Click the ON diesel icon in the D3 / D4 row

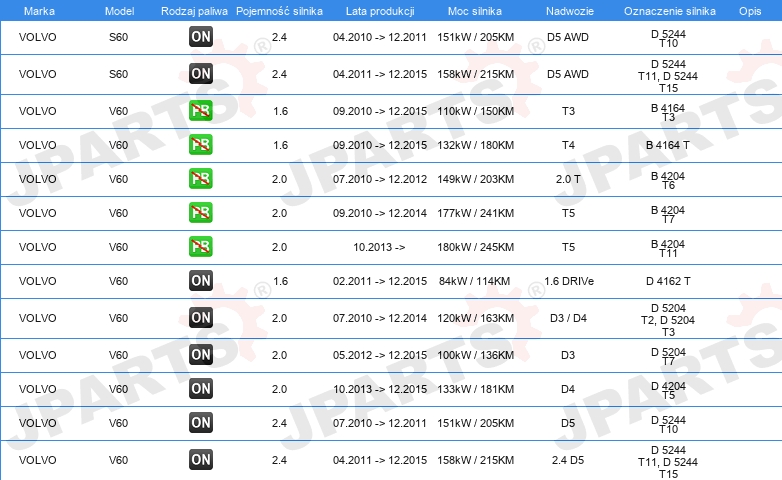pyautogui.click(x=201, y=317)
